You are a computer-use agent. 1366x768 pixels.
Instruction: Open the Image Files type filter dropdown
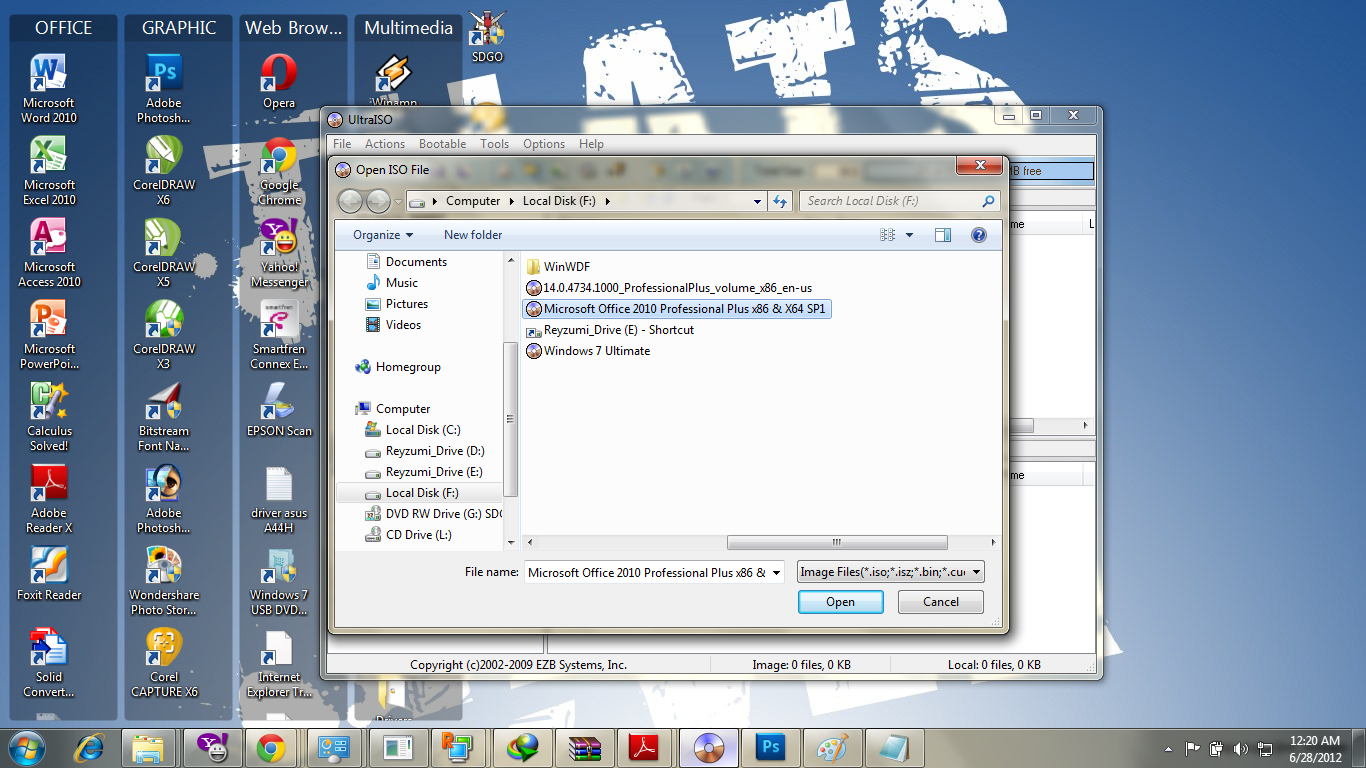891,572
